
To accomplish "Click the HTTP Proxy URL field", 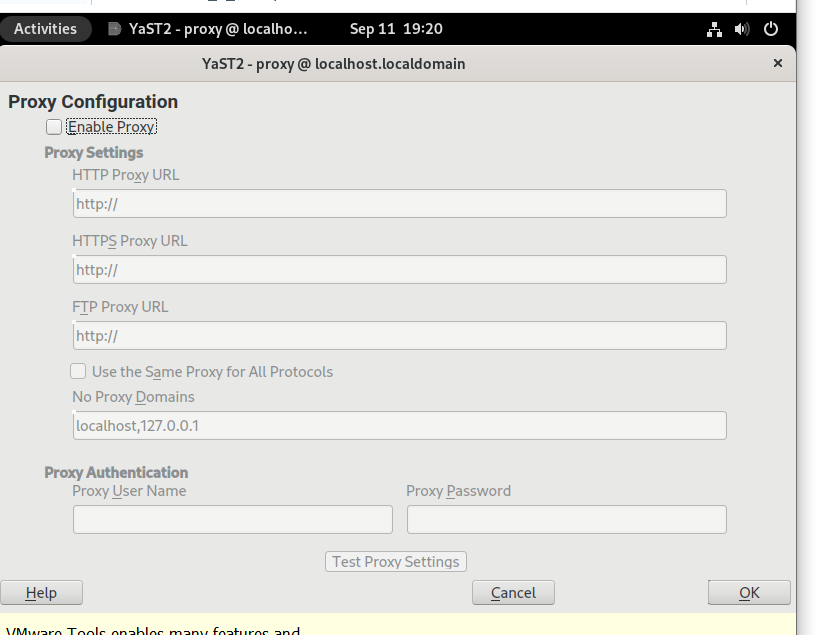I will pos(400,204).
